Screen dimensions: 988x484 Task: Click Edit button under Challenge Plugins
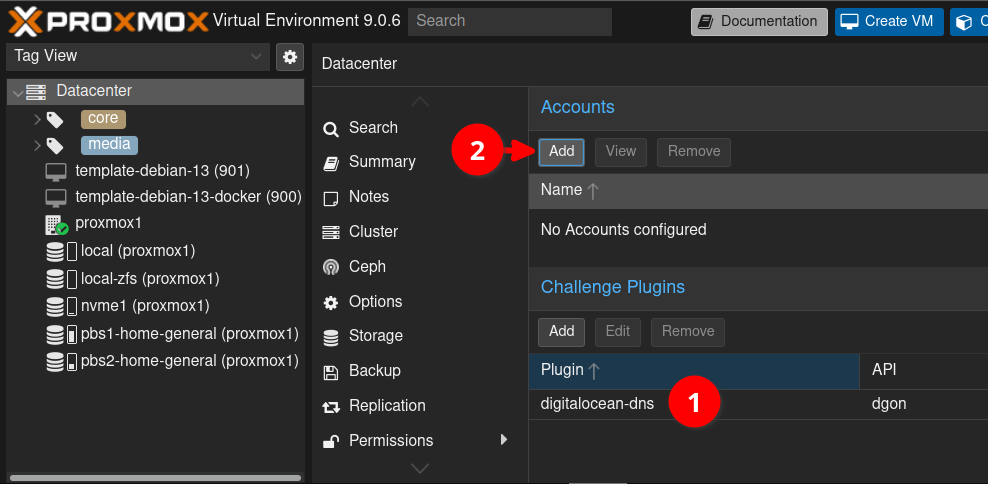pos(618,332)
